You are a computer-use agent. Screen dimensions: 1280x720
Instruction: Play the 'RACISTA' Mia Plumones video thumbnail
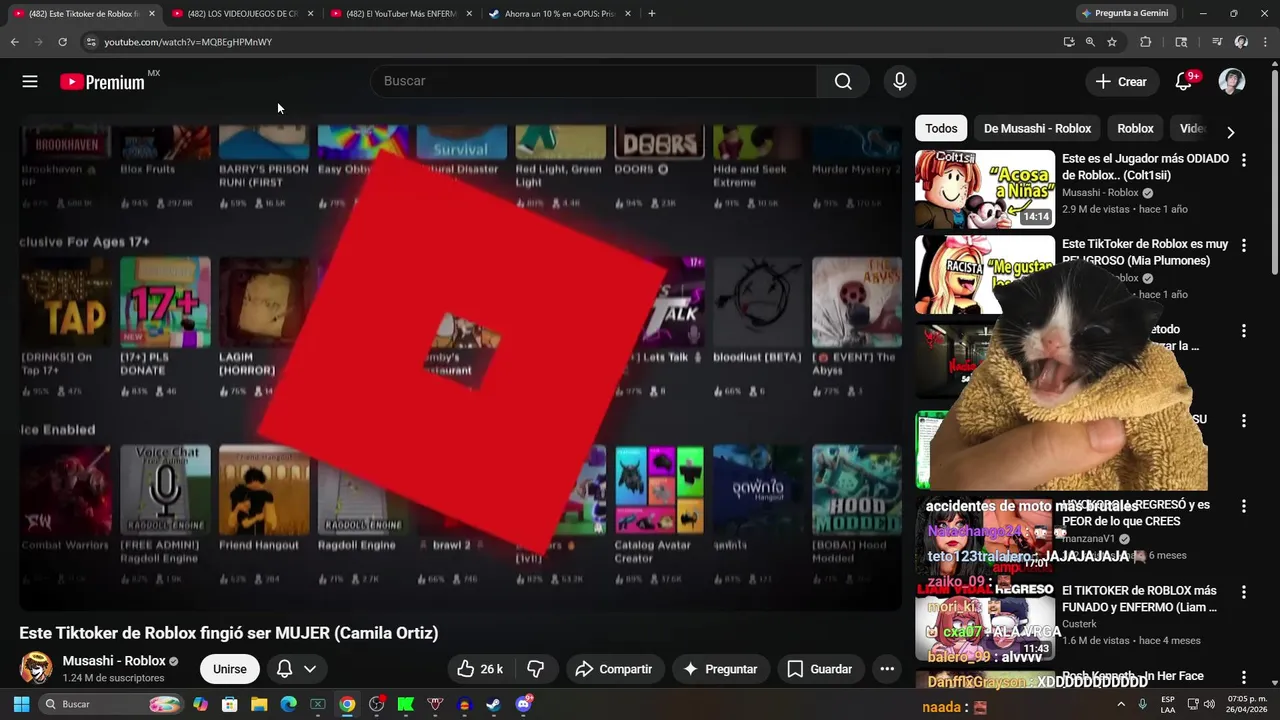985,274
